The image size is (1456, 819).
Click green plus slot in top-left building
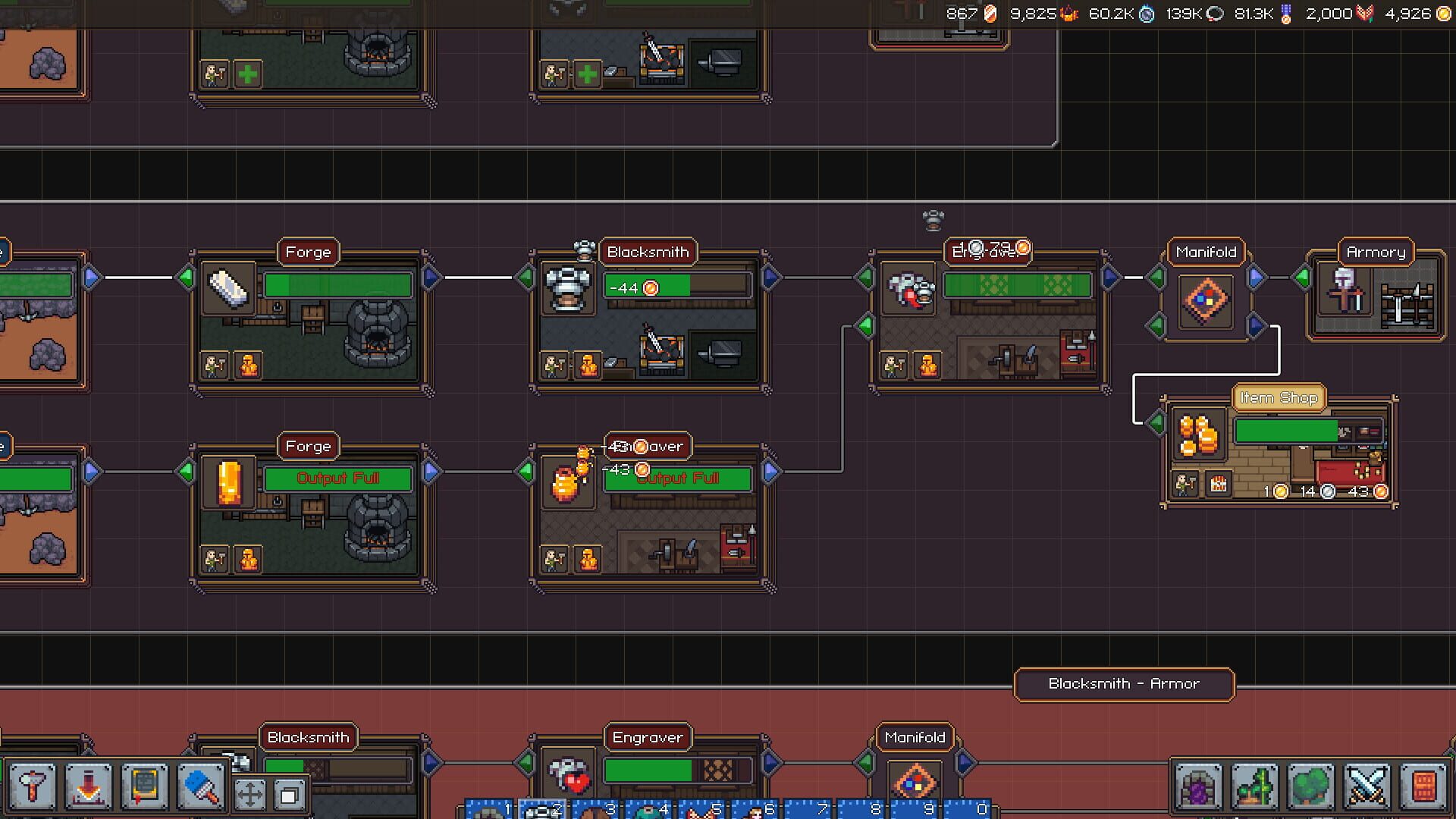coord(248,74)
